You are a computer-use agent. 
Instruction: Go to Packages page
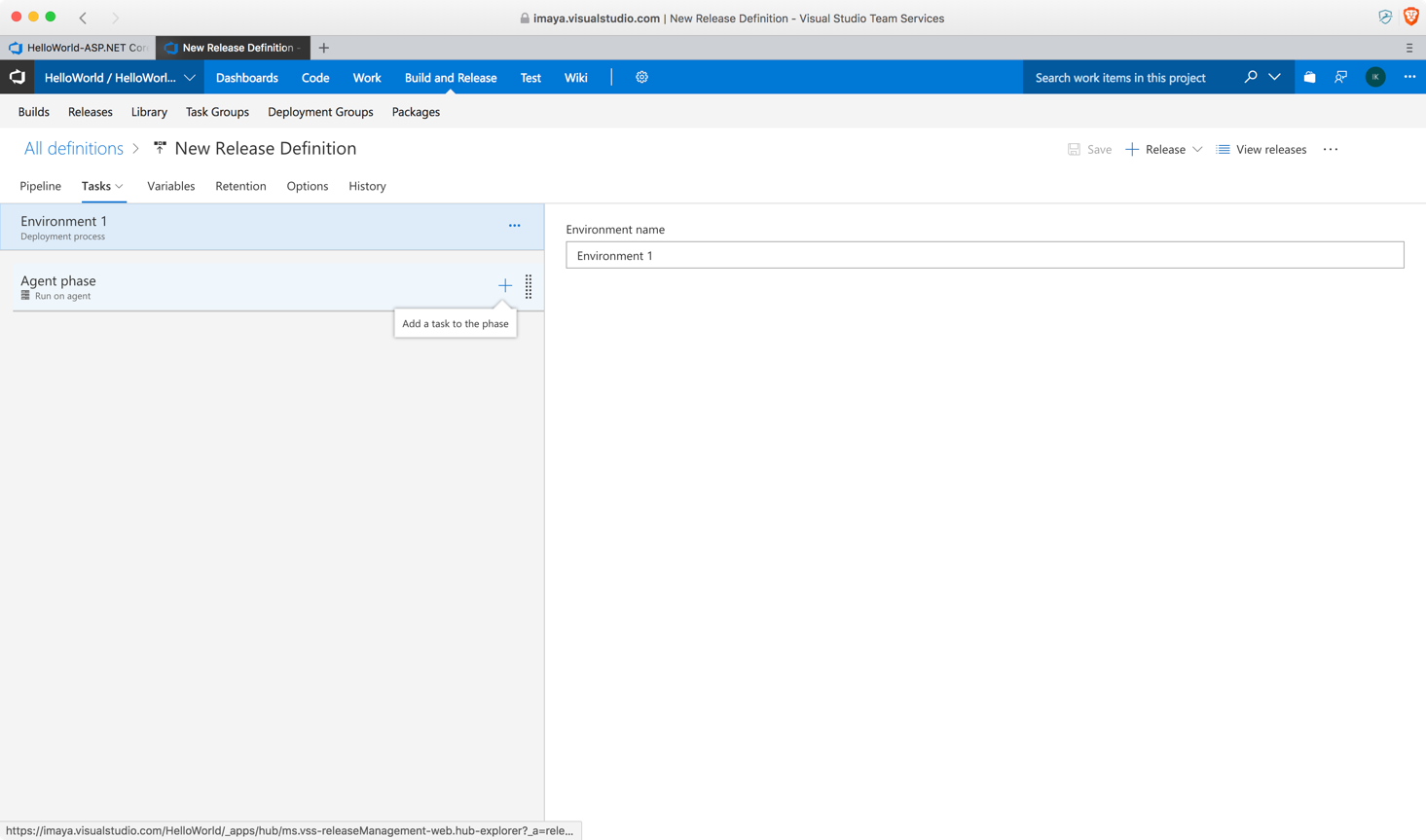pyautogui.click(x=416, y=112)
